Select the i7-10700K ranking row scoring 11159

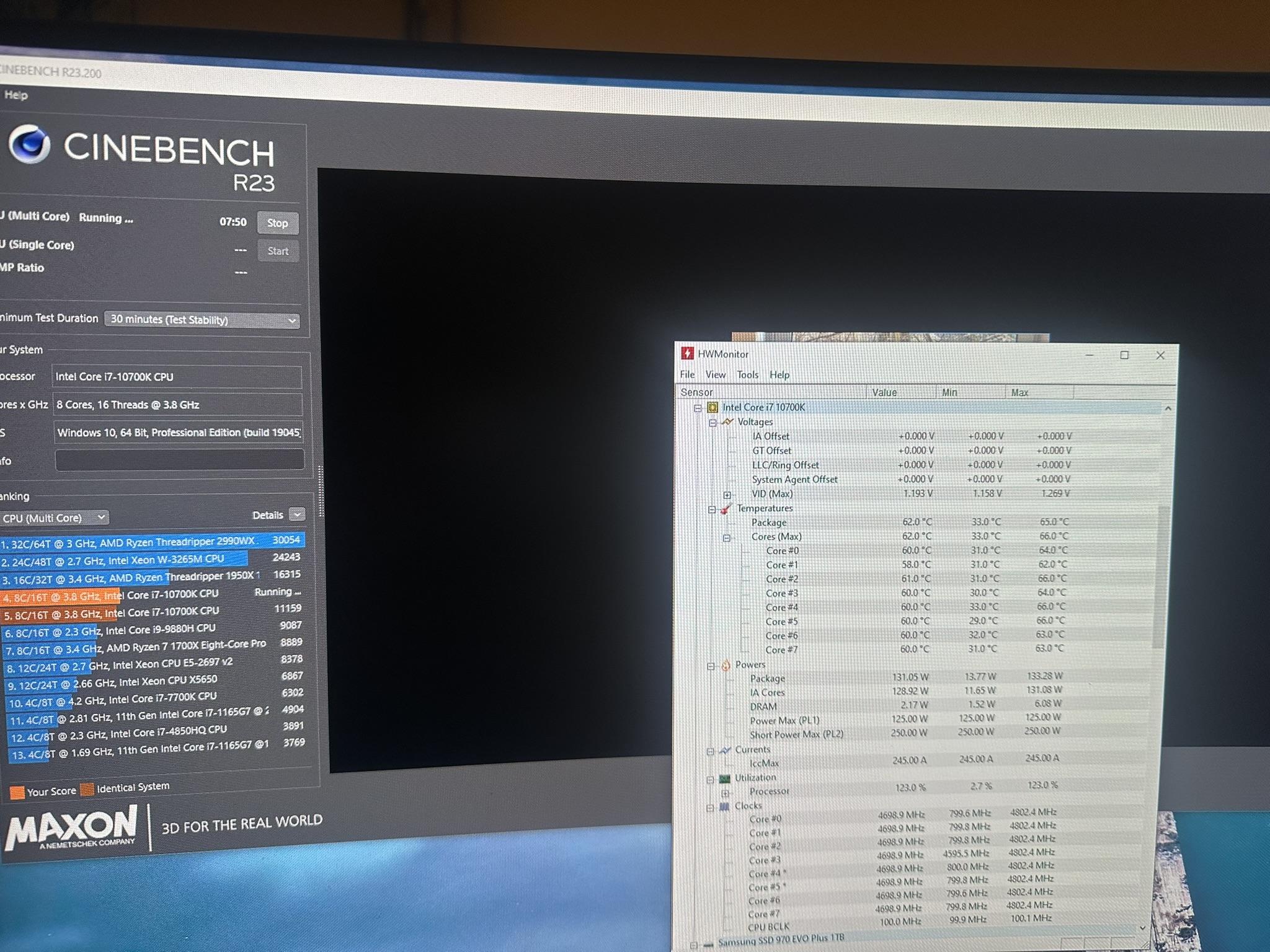coord(153,611)
